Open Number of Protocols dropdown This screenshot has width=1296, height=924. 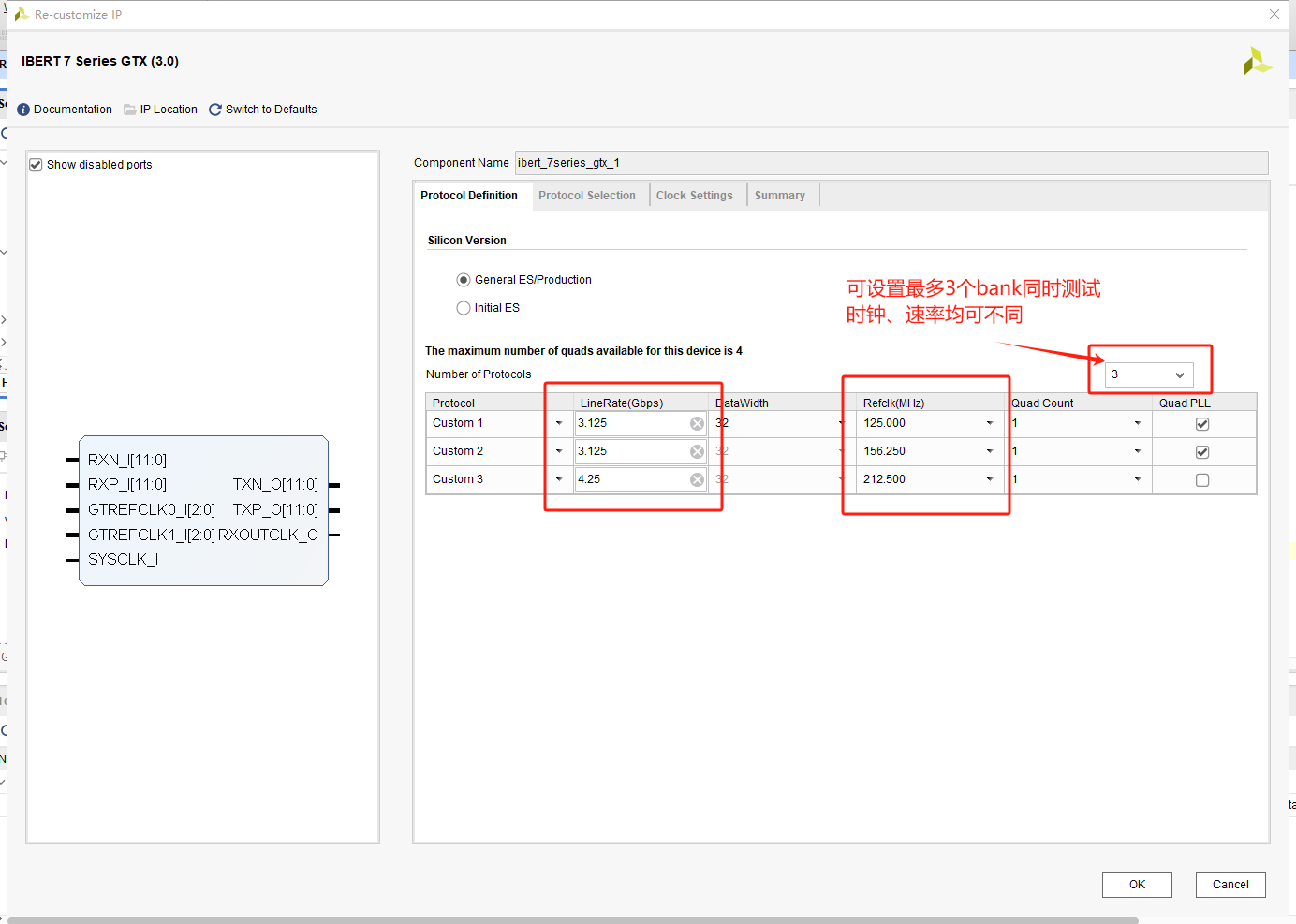coord(1149,374)
